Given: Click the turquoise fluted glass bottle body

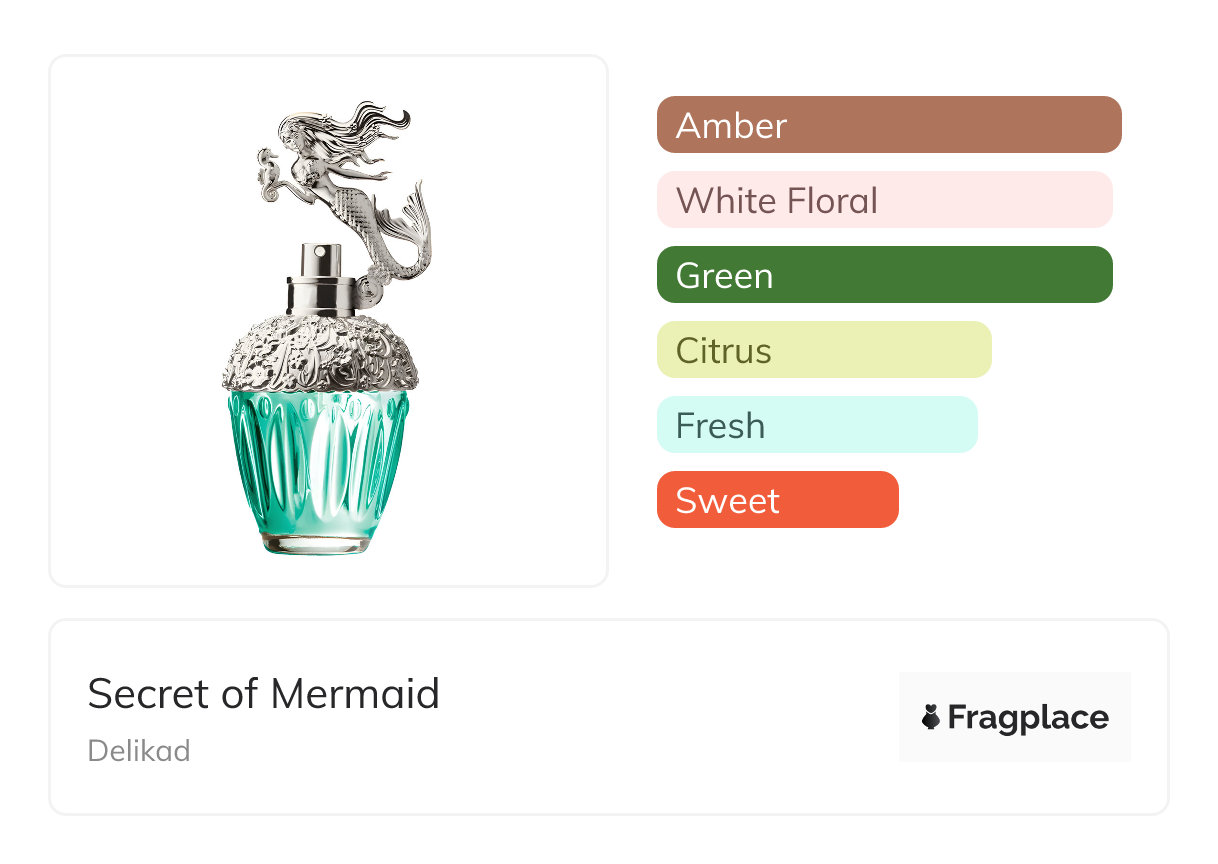Looking at the screenshot, I should coord(320,460).
